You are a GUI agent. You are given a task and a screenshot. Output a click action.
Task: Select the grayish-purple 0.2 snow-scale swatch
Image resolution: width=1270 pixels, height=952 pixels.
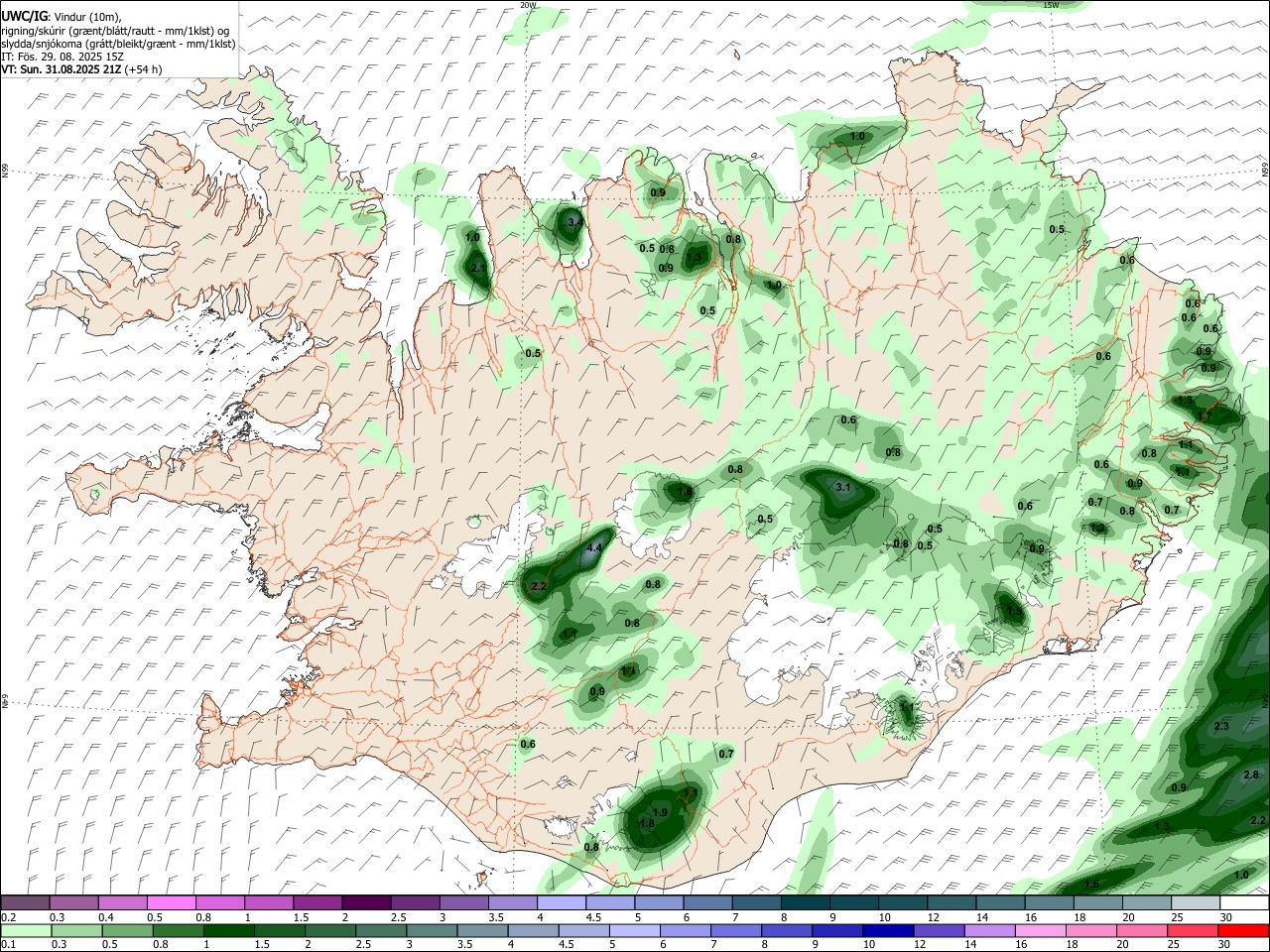(25, 903)
